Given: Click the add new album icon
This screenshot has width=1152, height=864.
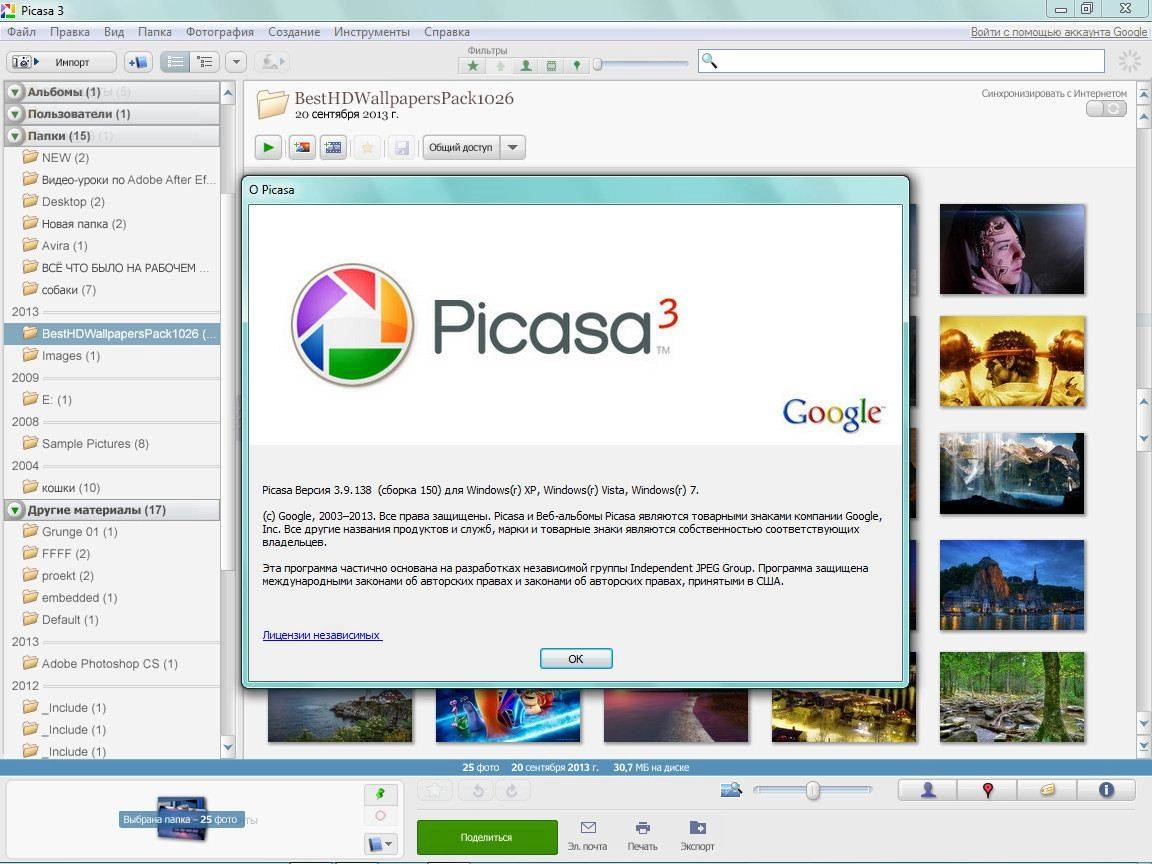Looking at the screenshot, I should (x=138, y=62).
